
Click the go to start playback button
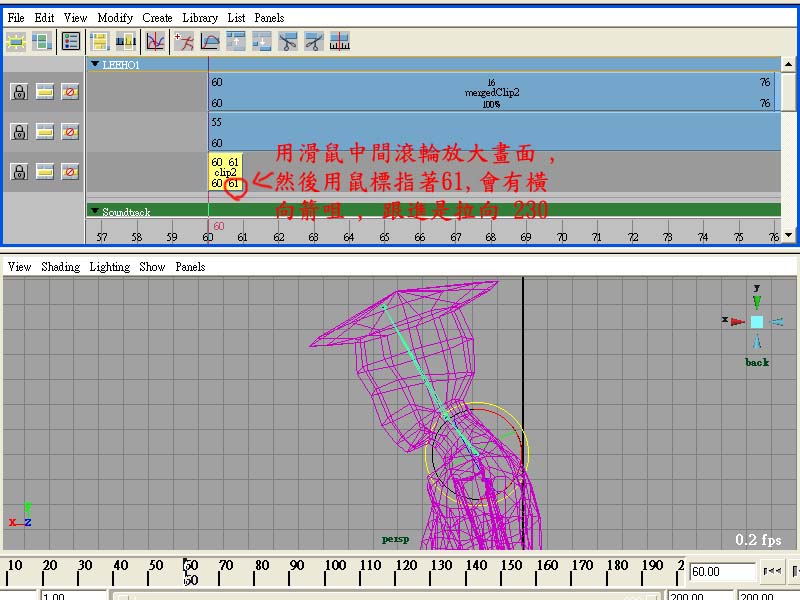coord(771,571)
